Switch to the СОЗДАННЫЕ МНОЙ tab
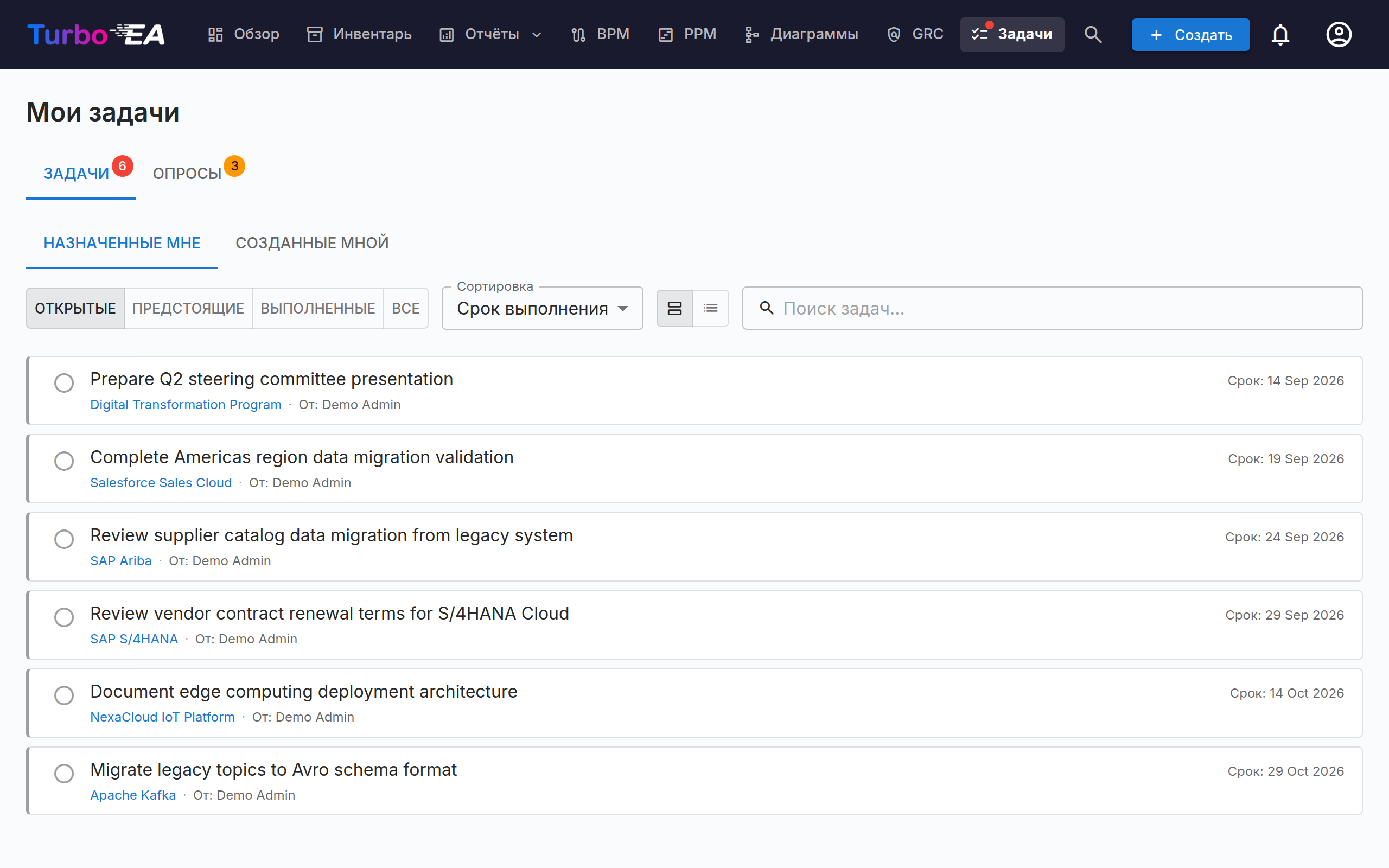Screen dimensions: 1389x868 click(311, 243)
